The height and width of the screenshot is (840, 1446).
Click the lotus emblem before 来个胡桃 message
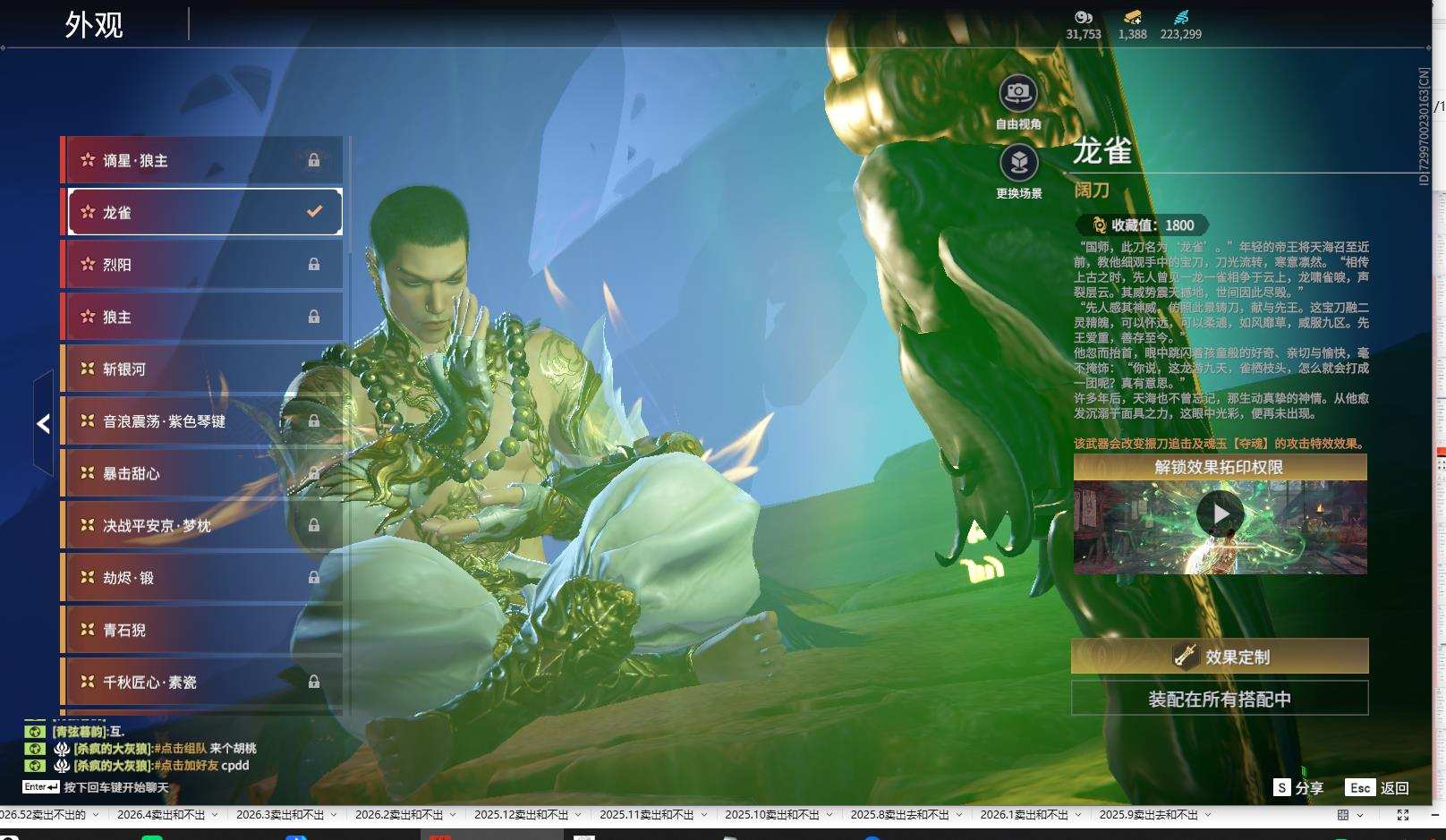click(62, 748)
